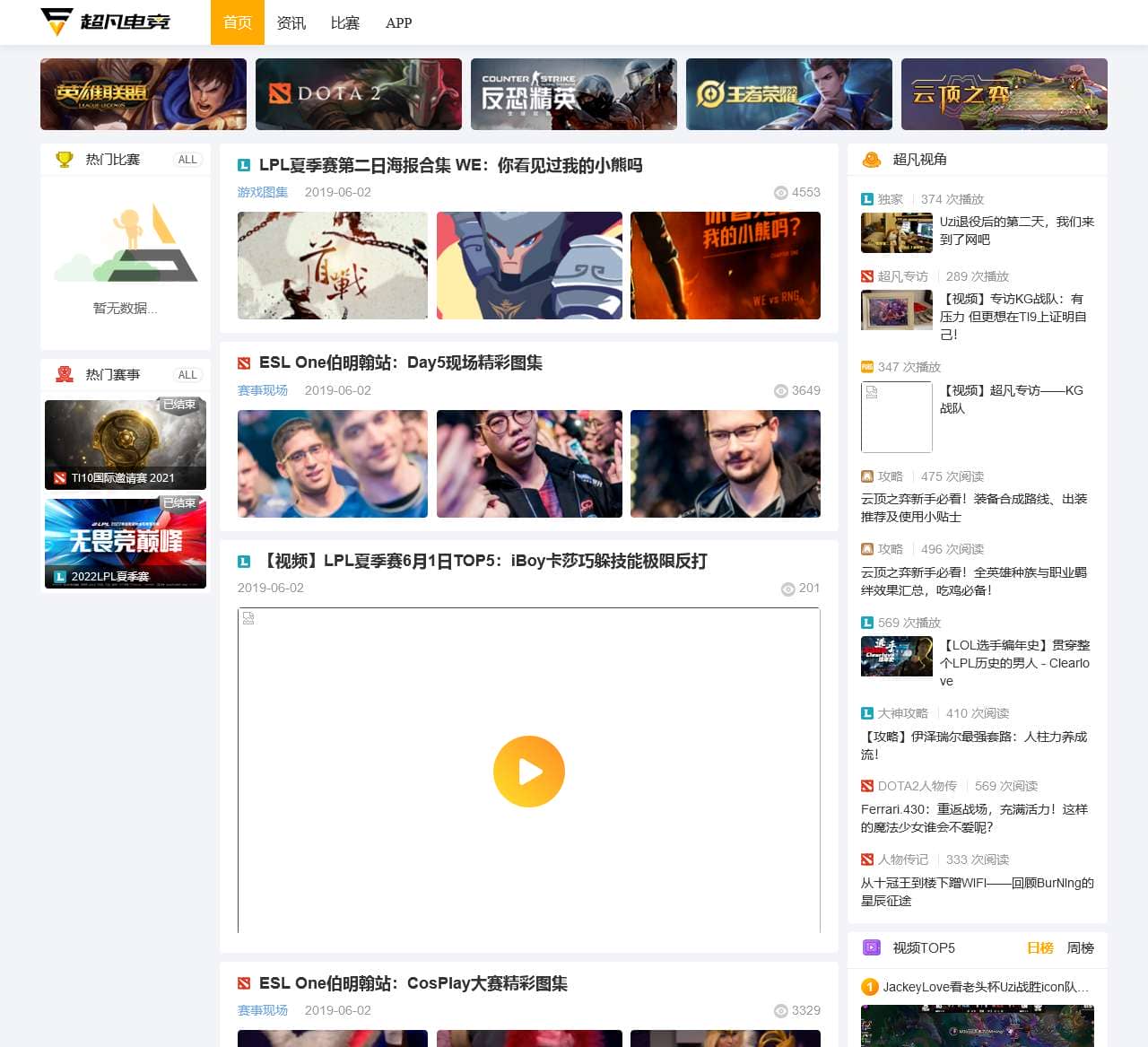Viewport: 1148px width, 1047px height.
Task: Click the LoL icon beside LPL夏季赛第二日海报合集 title
Action: (x=244, y=165)
